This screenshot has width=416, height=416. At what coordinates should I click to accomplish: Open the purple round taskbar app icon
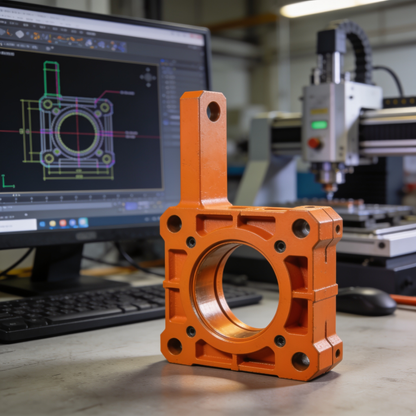(73, 223)
